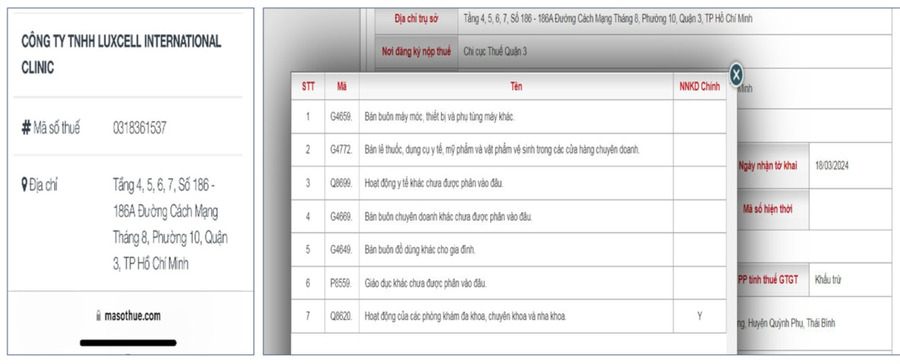
Task: Click the head office address in the background page
Action: [608, 18]
